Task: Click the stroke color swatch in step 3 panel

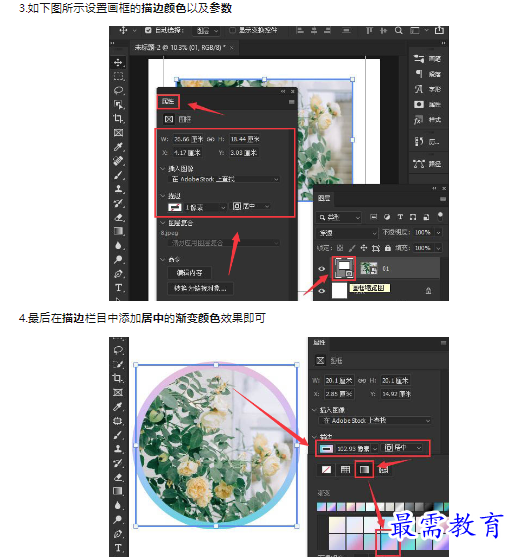Action: click(174, 207)
